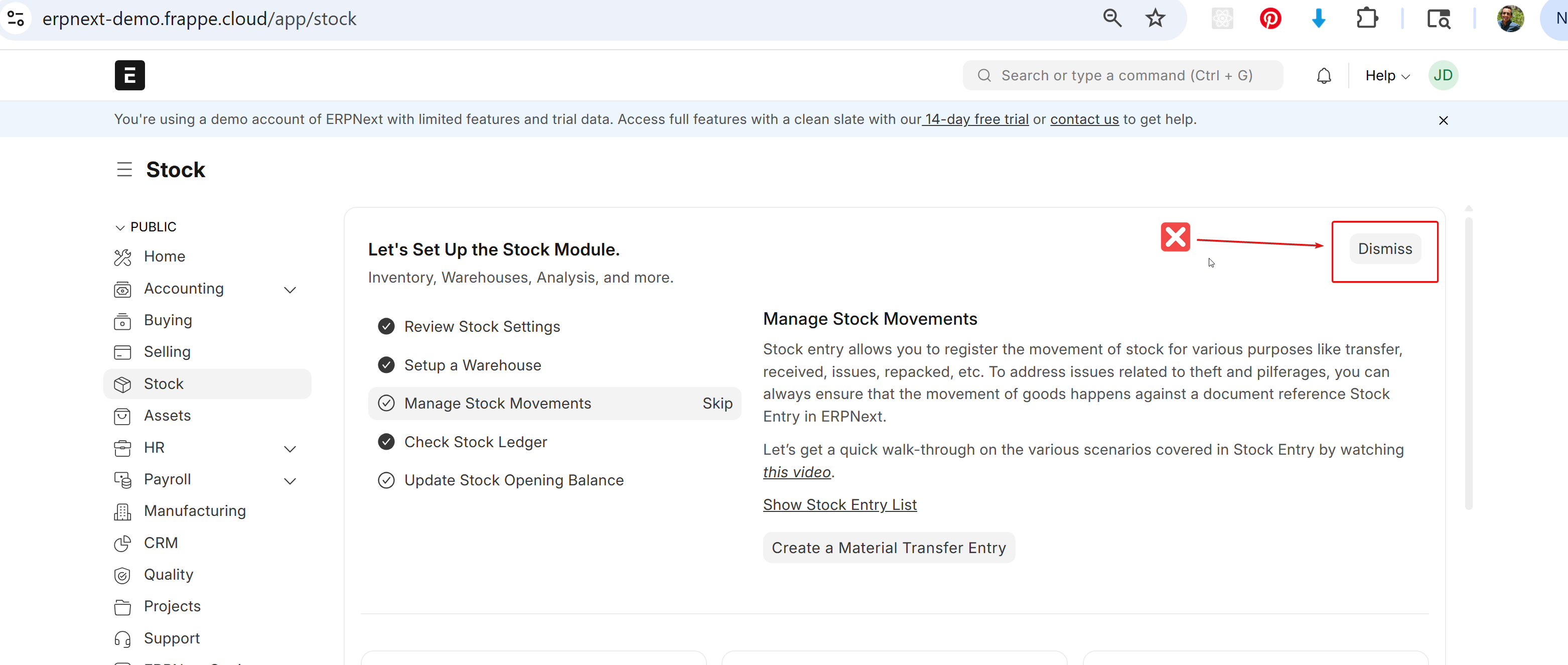Open the browser media search side icon
The height and width of the screenshot is (665, 1568).
tap(1439, 18)
